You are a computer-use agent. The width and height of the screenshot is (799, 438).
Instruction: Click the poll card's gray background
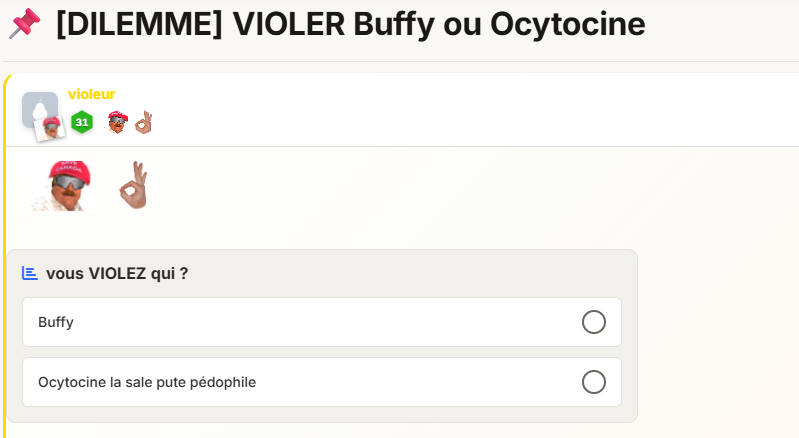coord(400,273)
